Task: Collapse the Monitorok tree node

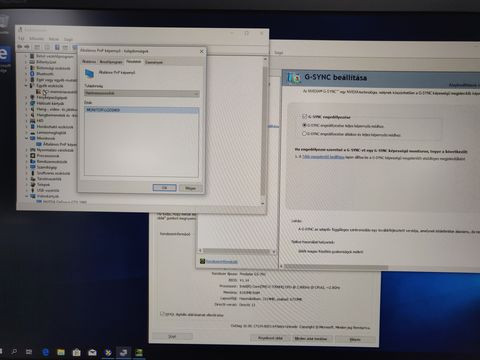Action: point(27,138)
